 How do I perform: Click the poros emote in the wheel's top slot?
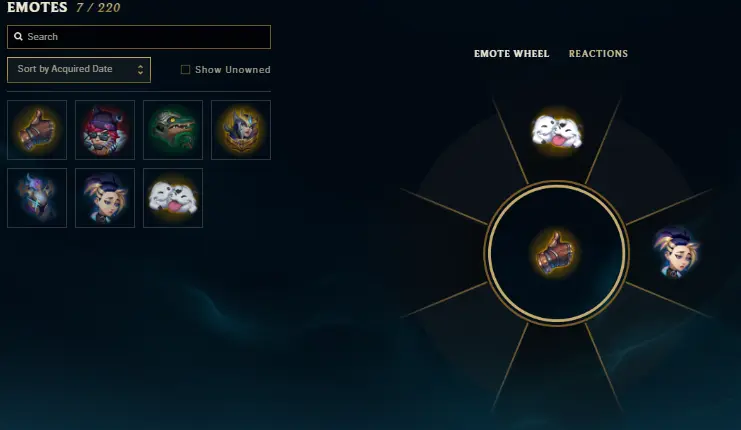click(557, 131)
